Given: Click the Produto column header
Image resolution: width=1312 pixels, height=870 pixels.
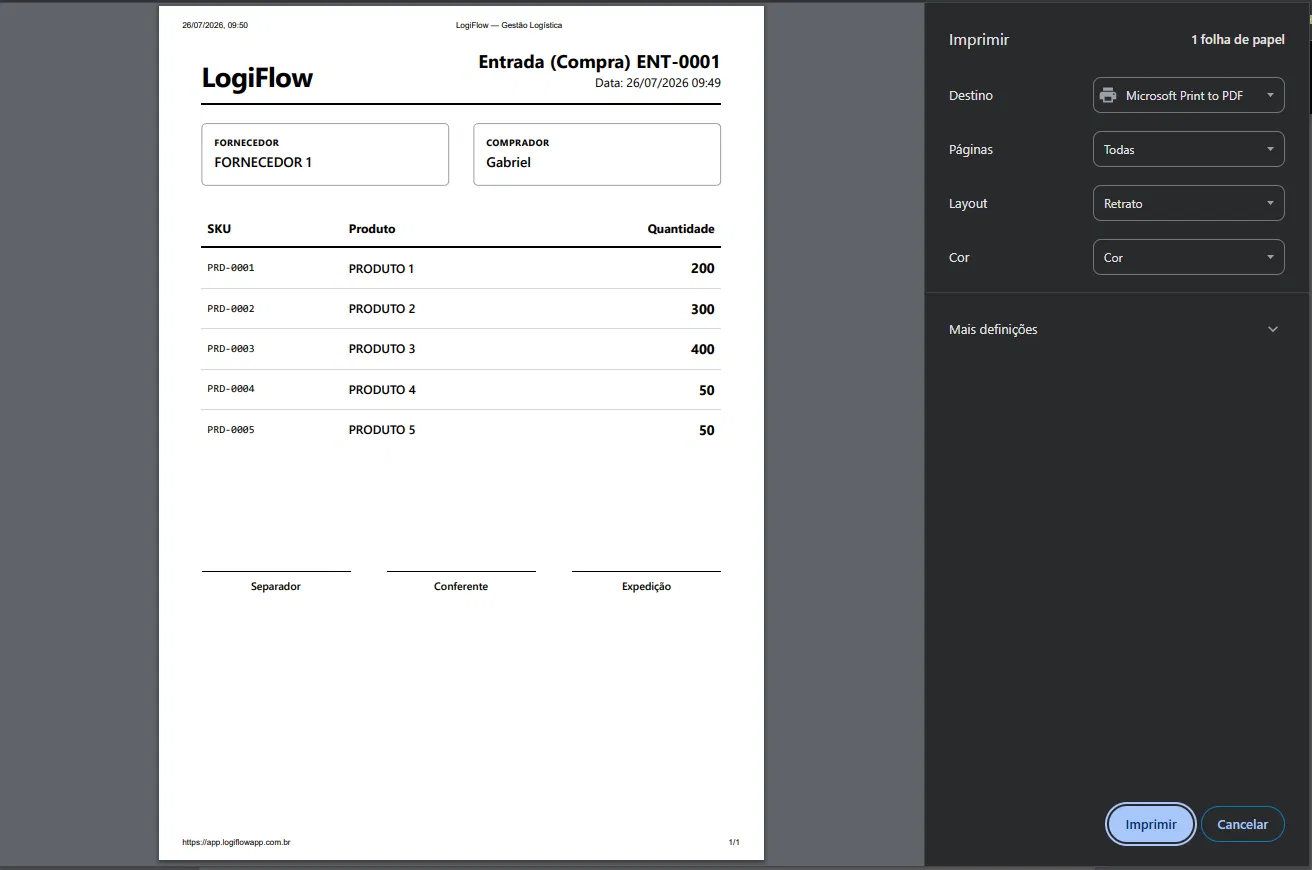Looking at the screenshot, I should tap(372, 229).
